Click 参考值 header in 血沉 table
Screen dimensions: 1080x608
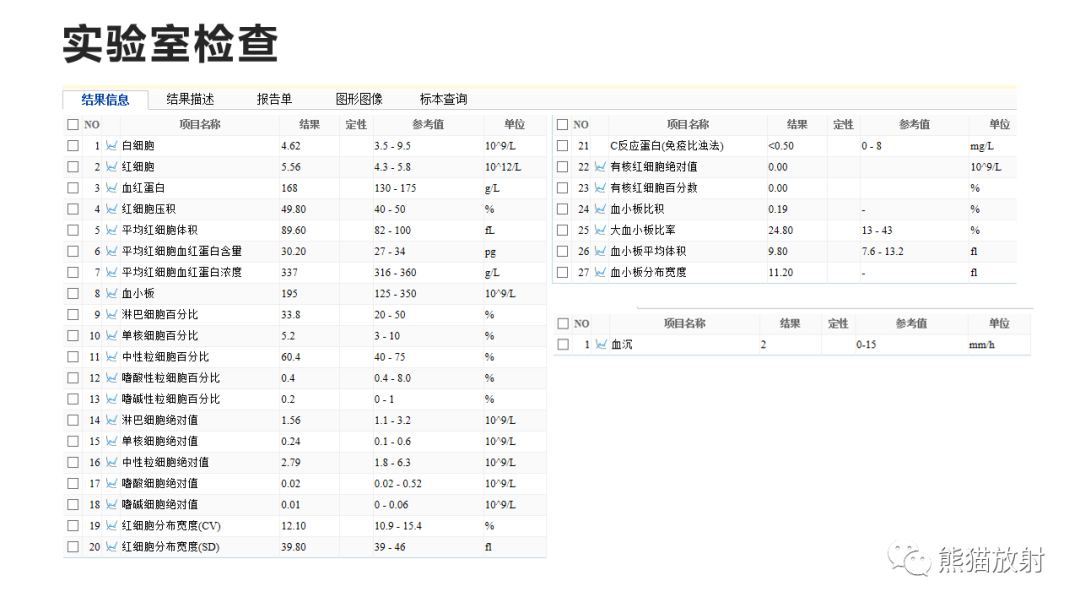pyautogui.click(x=911, y=324)
